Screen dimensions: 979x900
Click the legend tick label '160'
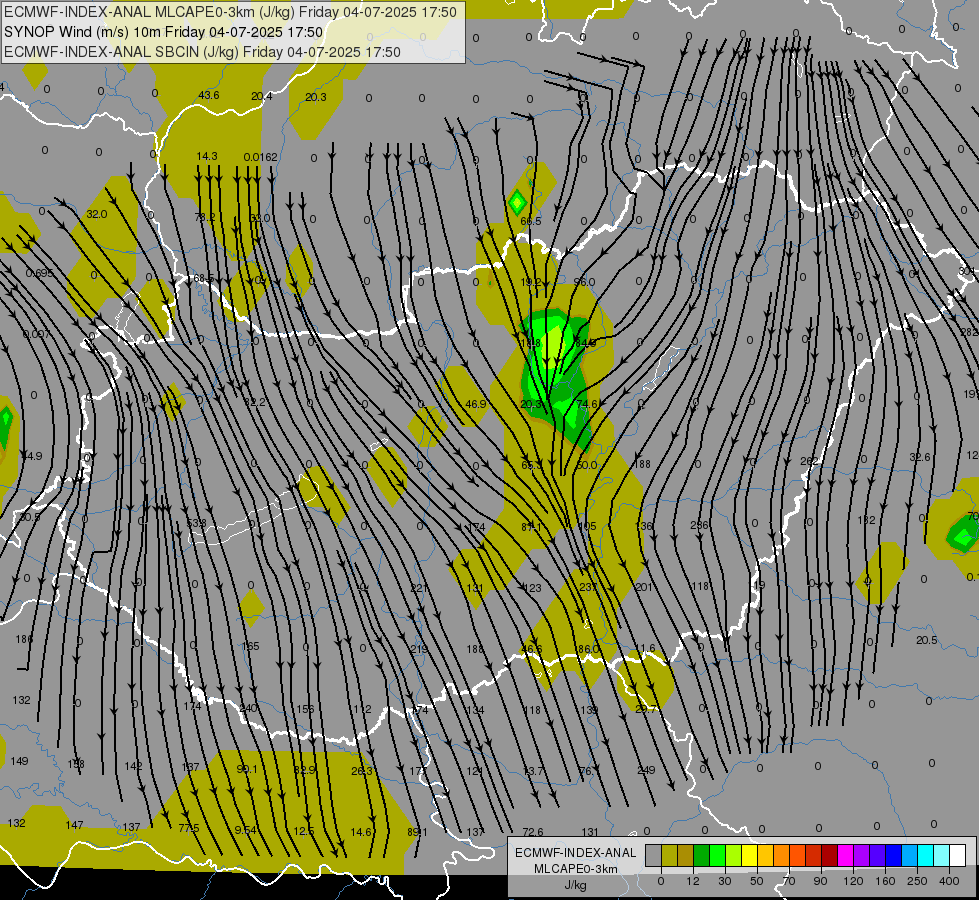885,881
